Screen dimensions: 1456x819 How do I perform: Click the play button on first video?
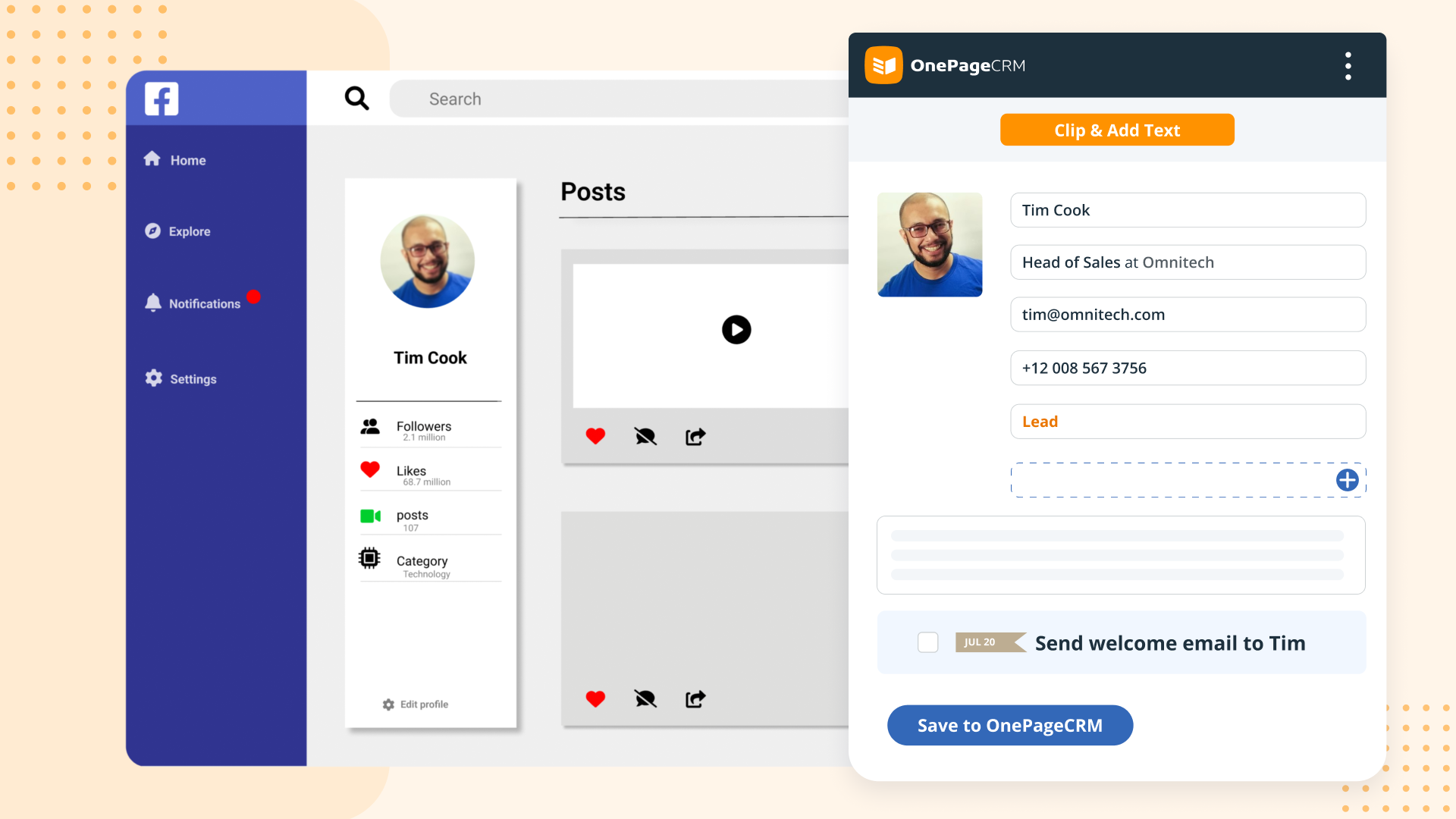tap(736, 329)
